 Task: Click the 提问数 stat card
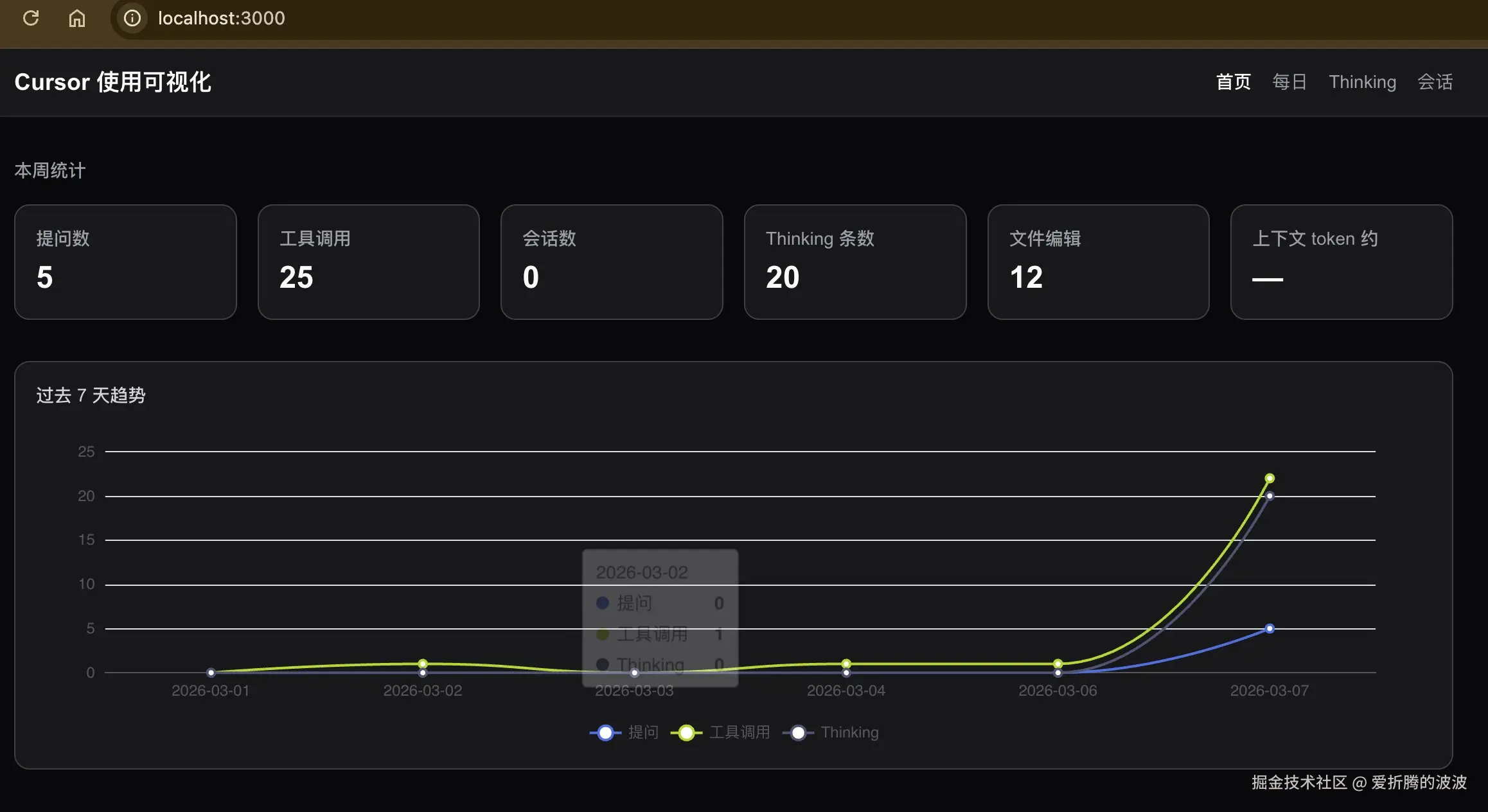pyautogui.click(x=125, y=261)
